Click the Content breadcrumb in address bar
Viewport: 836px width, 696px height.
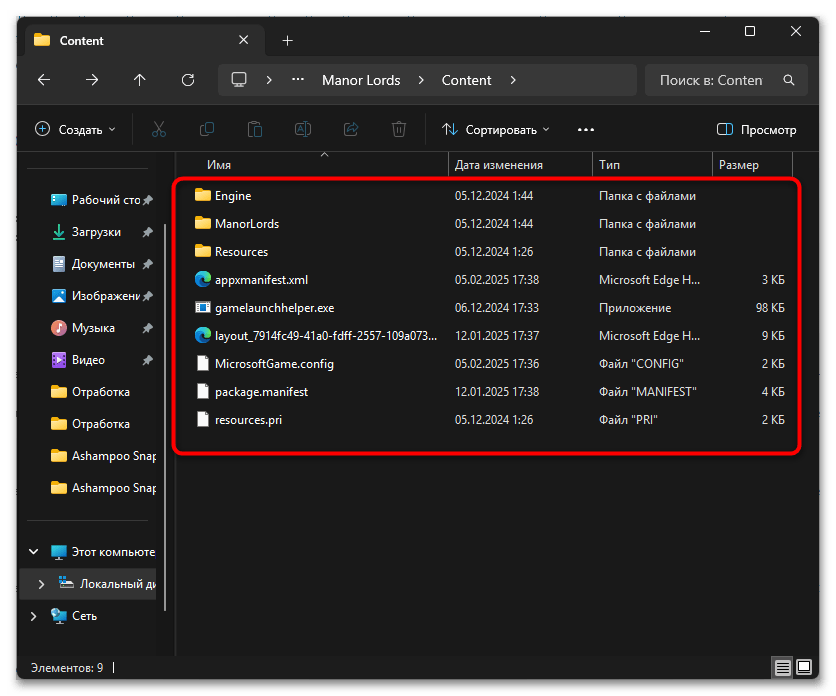point(466,80)
